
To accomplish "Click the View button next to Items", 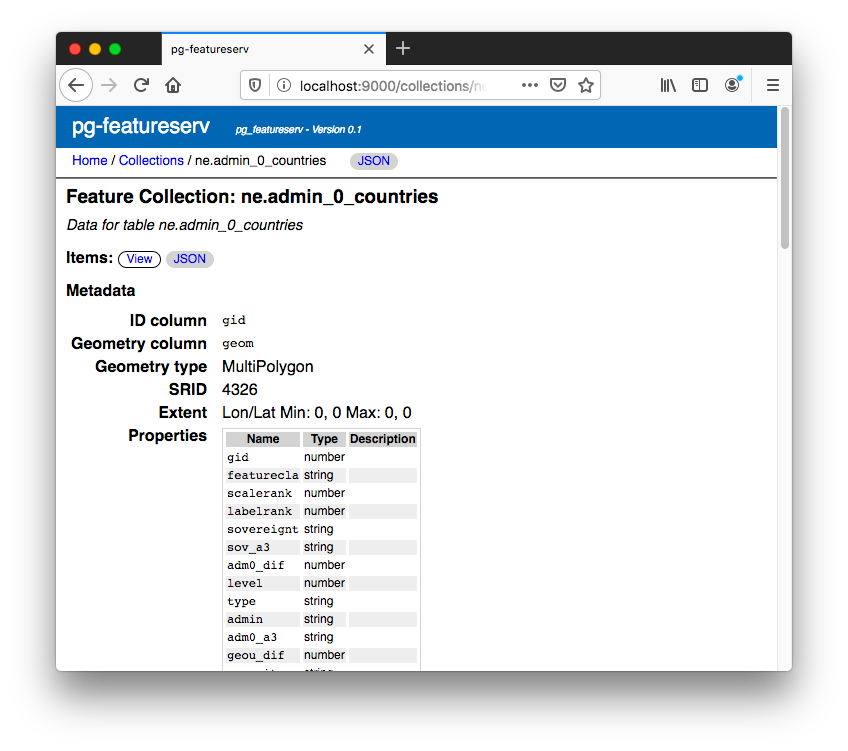I will point(139,259).
